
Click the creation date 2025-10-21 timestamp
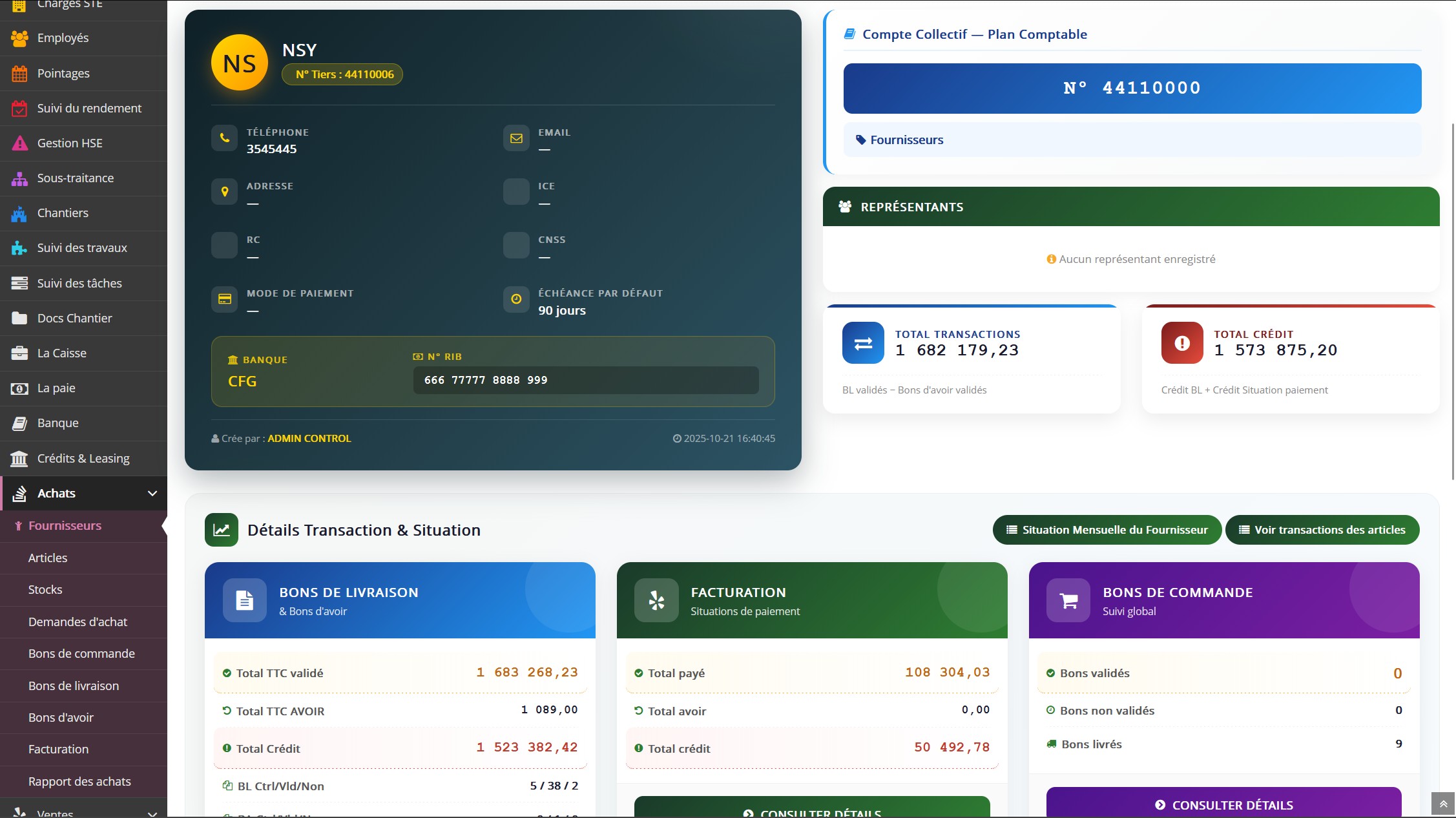(x=724, y=439)
